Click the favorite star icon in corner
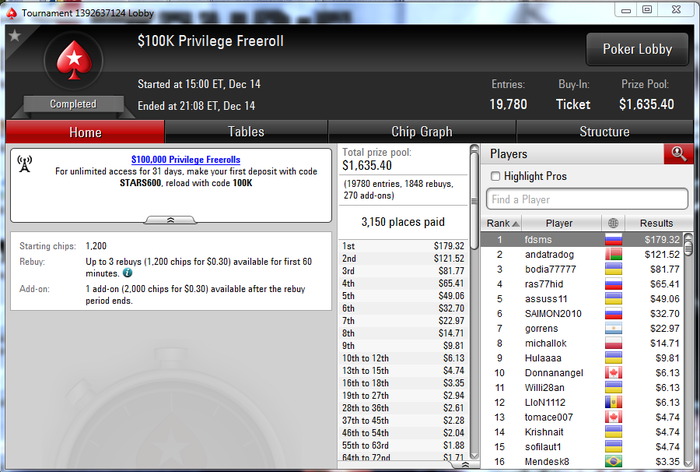Viewport: 700px width, 472px height. (x=15, y=35)
